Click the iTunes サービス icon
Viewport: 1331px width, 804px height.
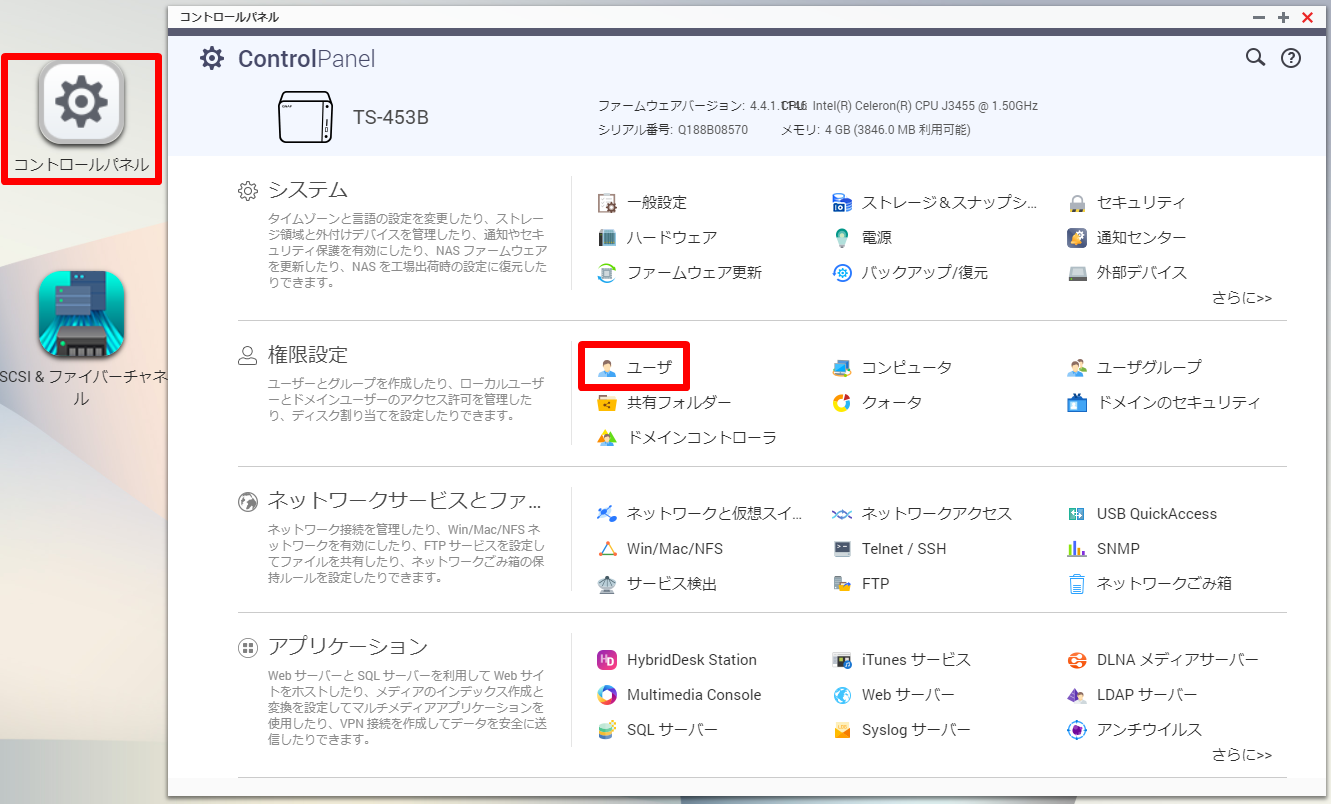point(842,660)
